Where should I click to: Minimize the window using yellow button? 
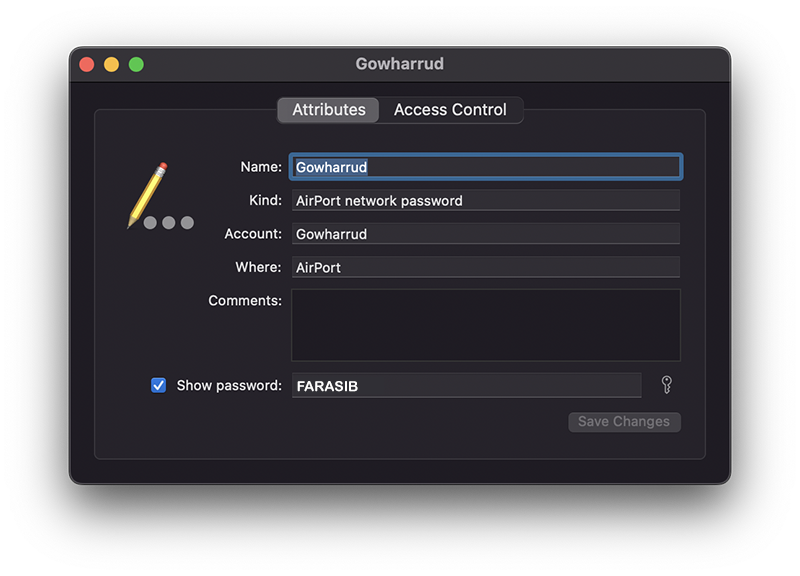[x=111, y=64]
